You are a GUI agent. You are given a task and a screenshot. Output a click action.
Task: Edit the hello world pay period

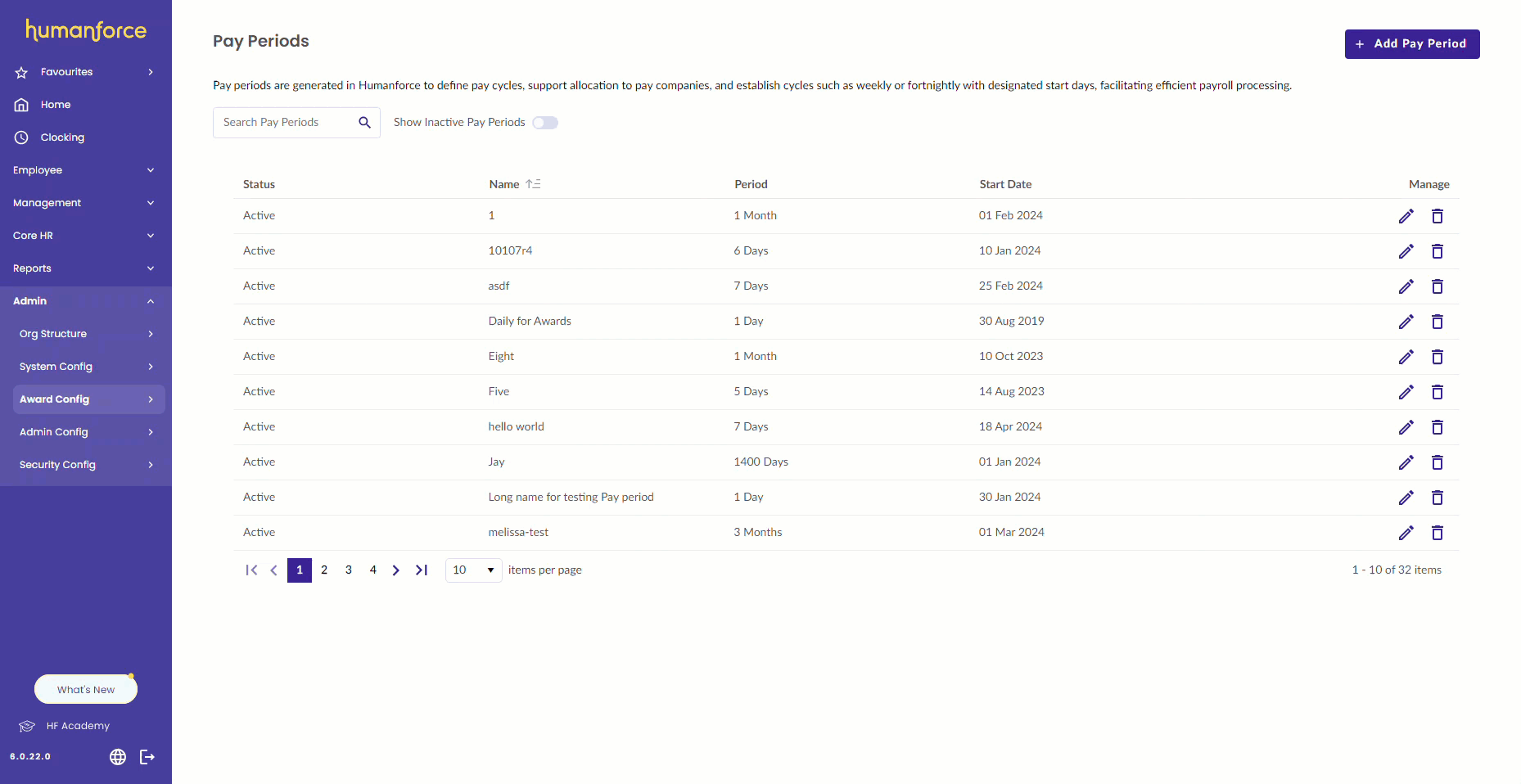(x=1406, y=427)
